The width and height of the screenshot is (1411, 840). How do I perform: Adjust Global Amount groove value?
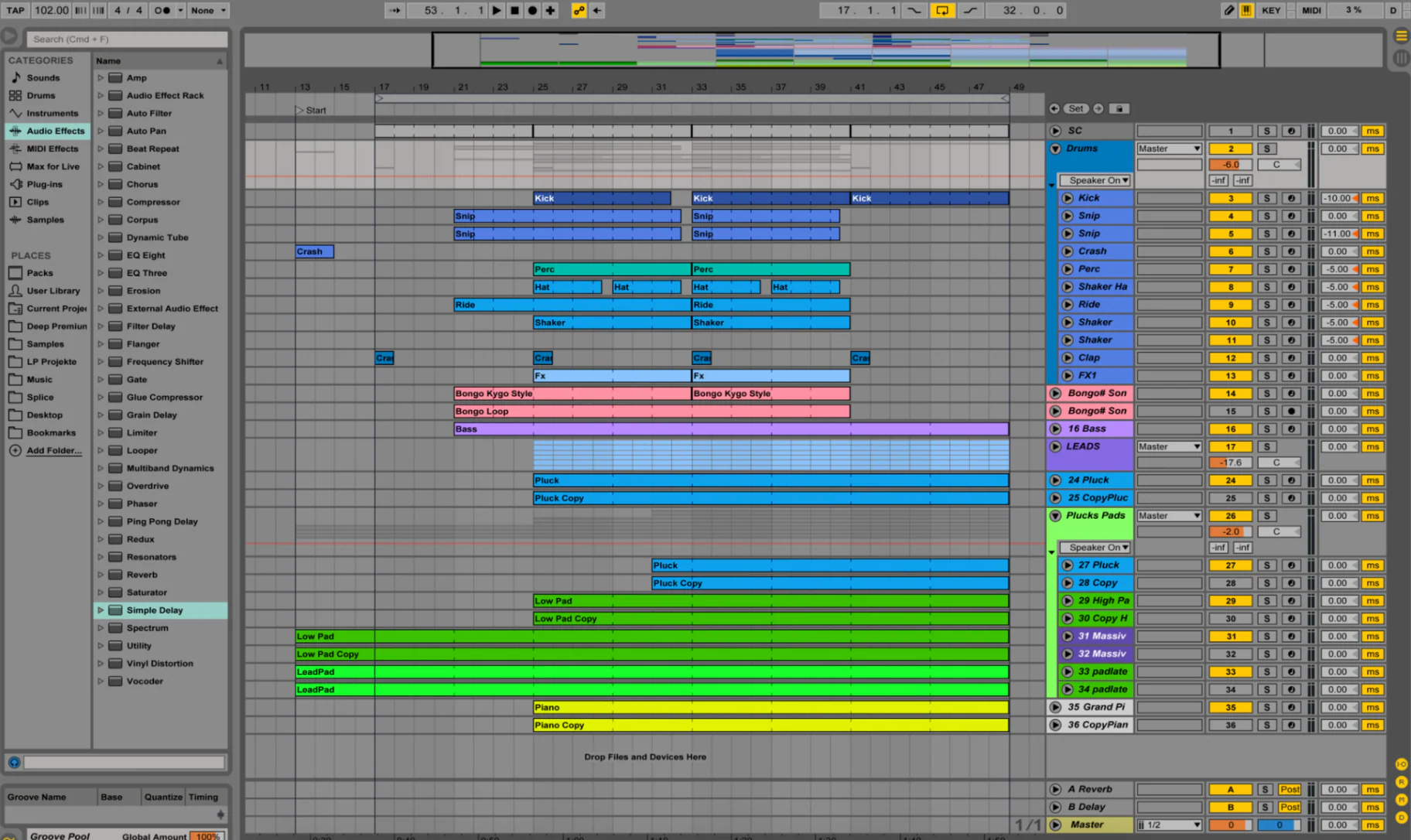click(x=207, y=835)
